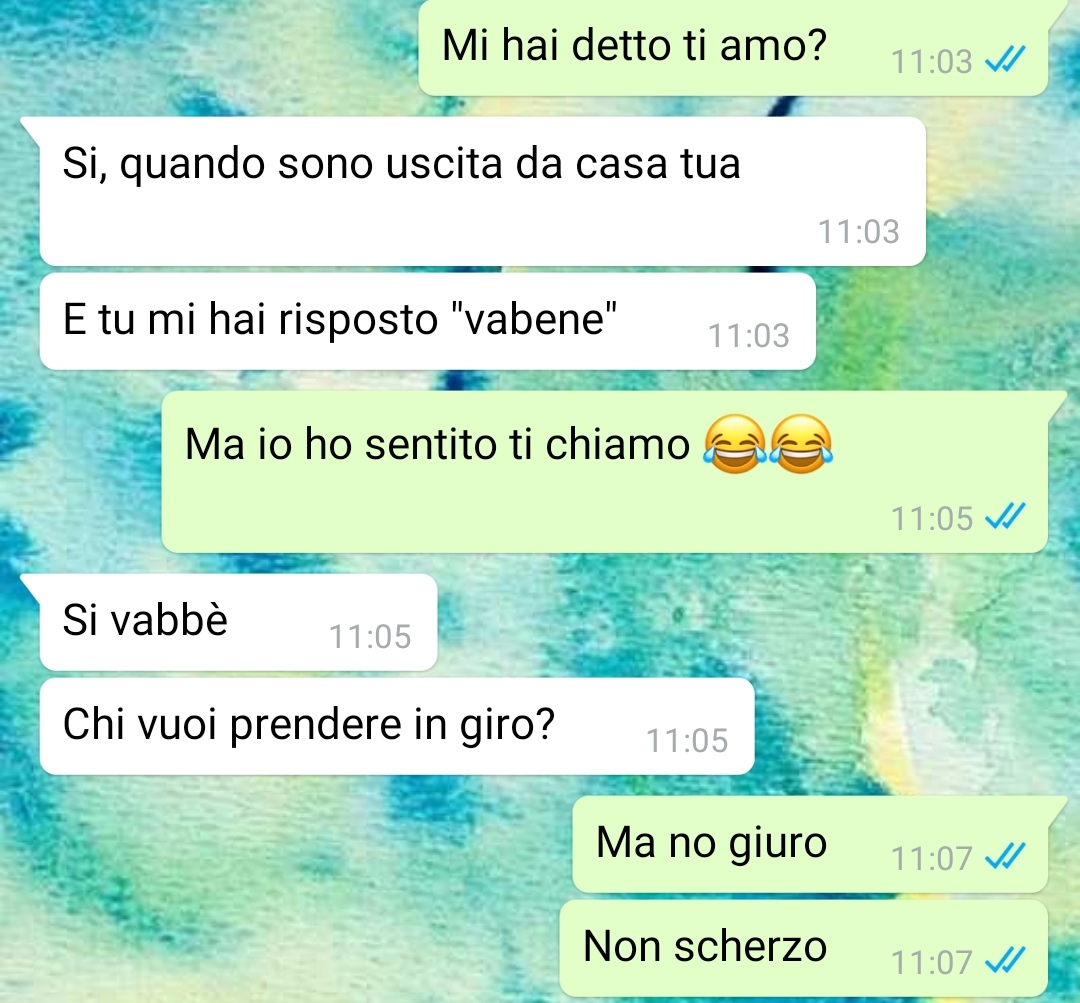Click the 11:07 timestamp on 'Ma no giuro'
The height and width of the screenshot is (1003, 1080).
931,858
